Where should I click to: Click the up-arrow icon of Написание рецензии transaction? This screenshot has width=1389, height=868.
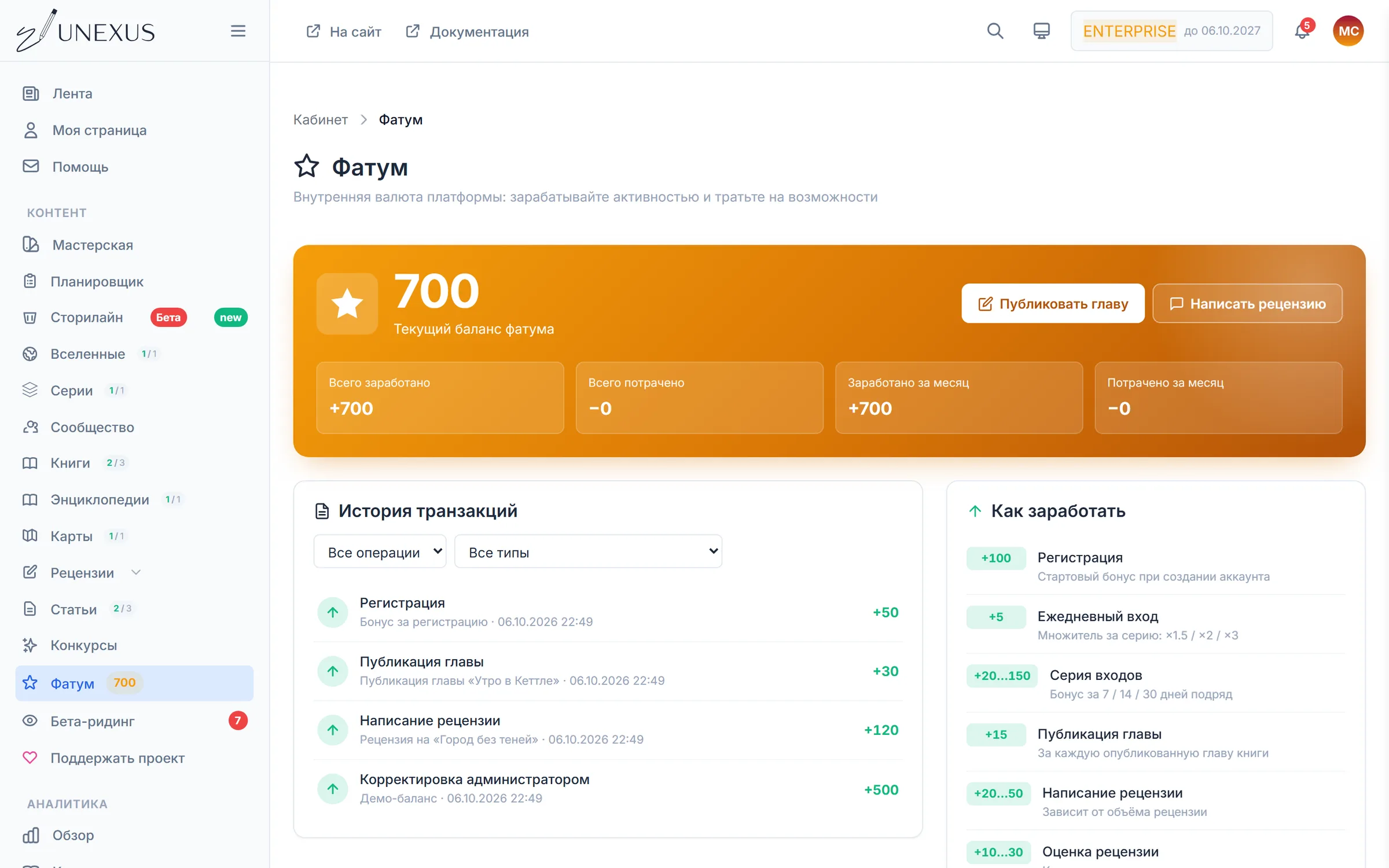click(x=333, y=730)
